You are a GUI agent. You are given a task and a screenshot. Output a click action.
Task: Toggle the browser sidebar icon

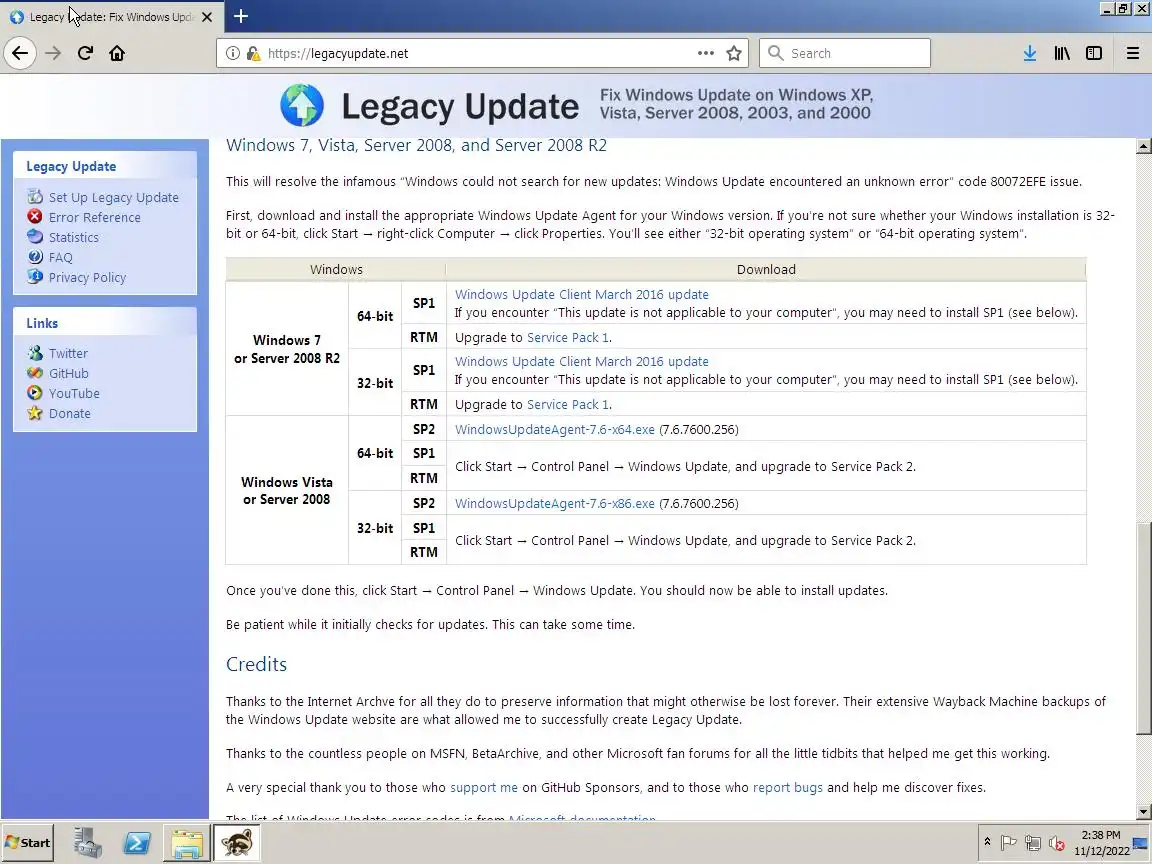tap(1094, 53)
